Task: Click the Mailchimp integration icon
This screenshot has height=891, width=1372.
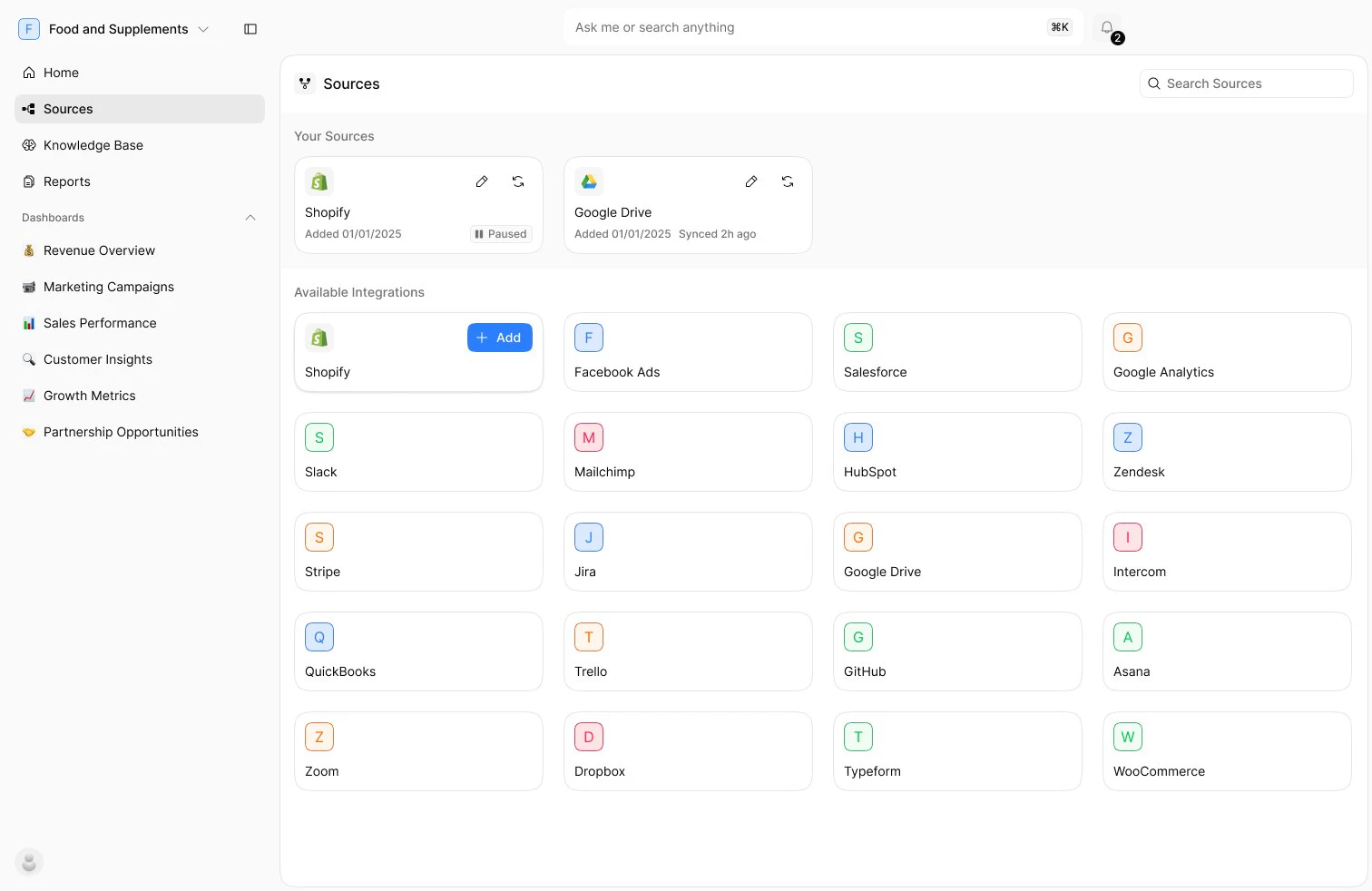Action: 589,437
